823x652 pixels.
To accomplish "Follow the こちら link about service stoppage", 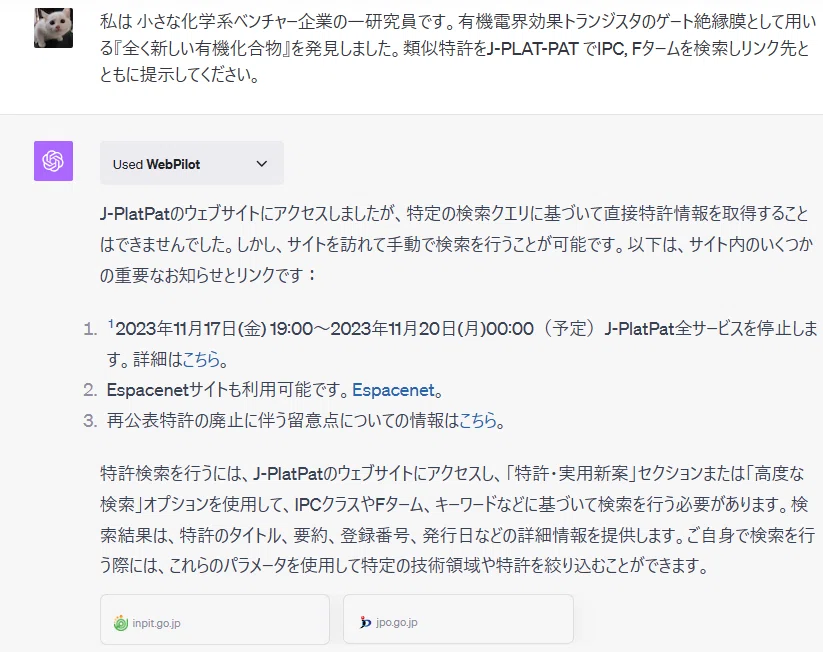I will pos(201,360).
